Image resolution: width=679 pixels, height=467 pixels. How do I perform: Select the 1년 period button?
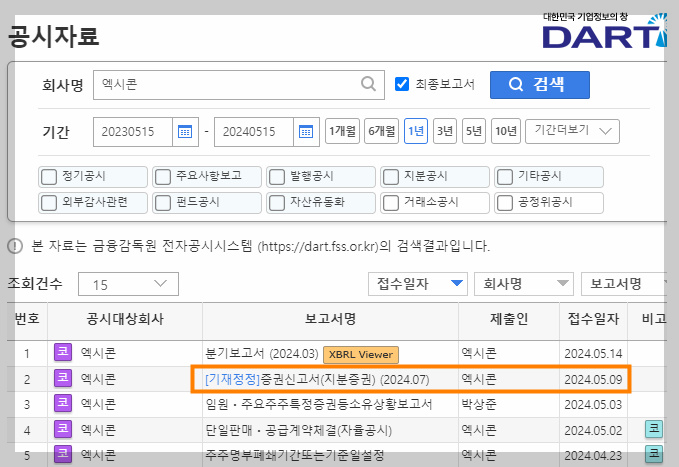416,131
